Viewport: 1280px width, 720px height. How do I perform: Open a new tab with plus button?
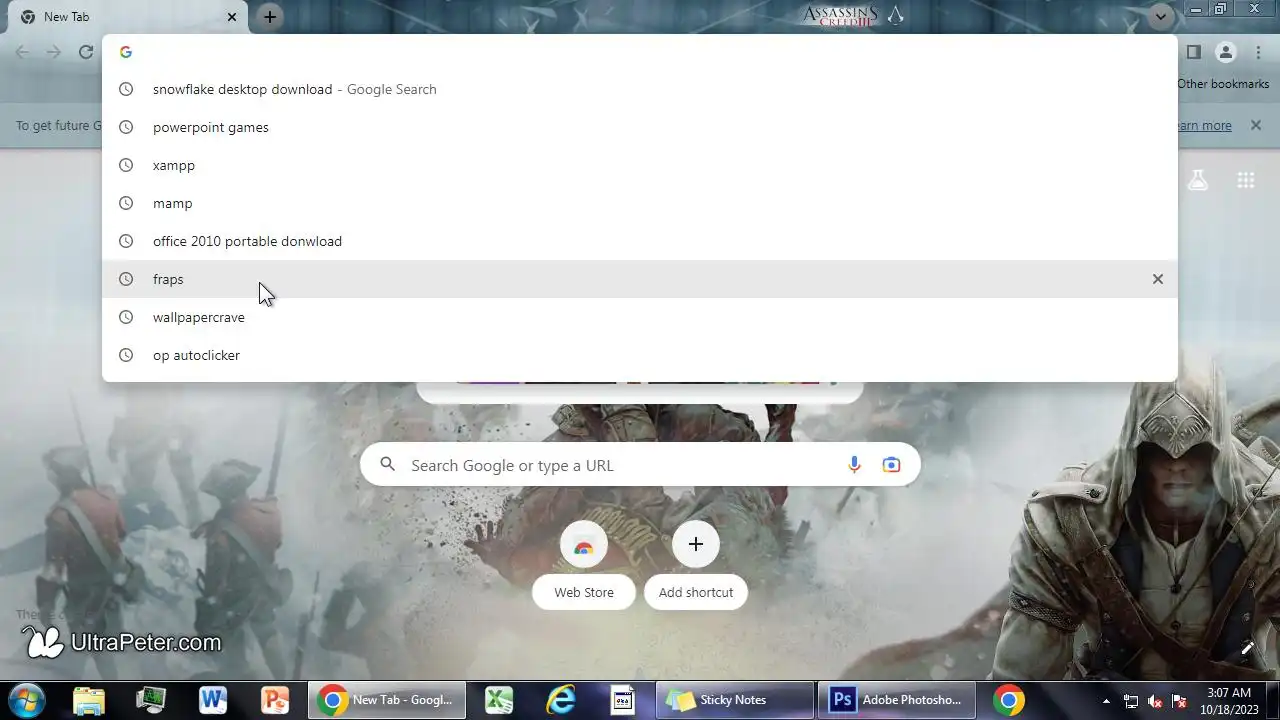[x=270, y=17]
